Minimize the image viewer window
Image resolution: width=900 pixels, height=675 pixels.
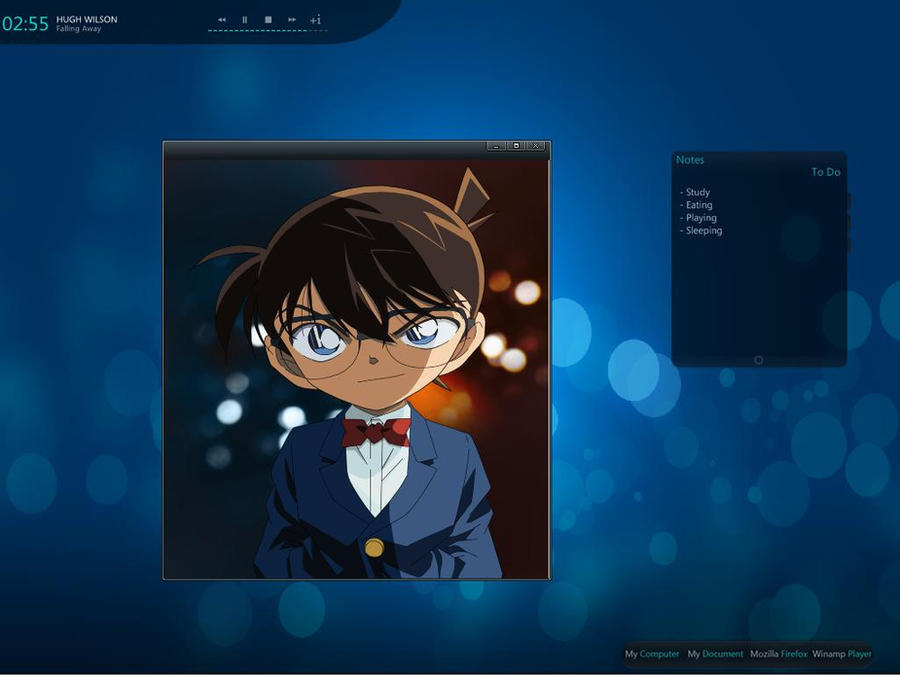(x=496, y=146)
